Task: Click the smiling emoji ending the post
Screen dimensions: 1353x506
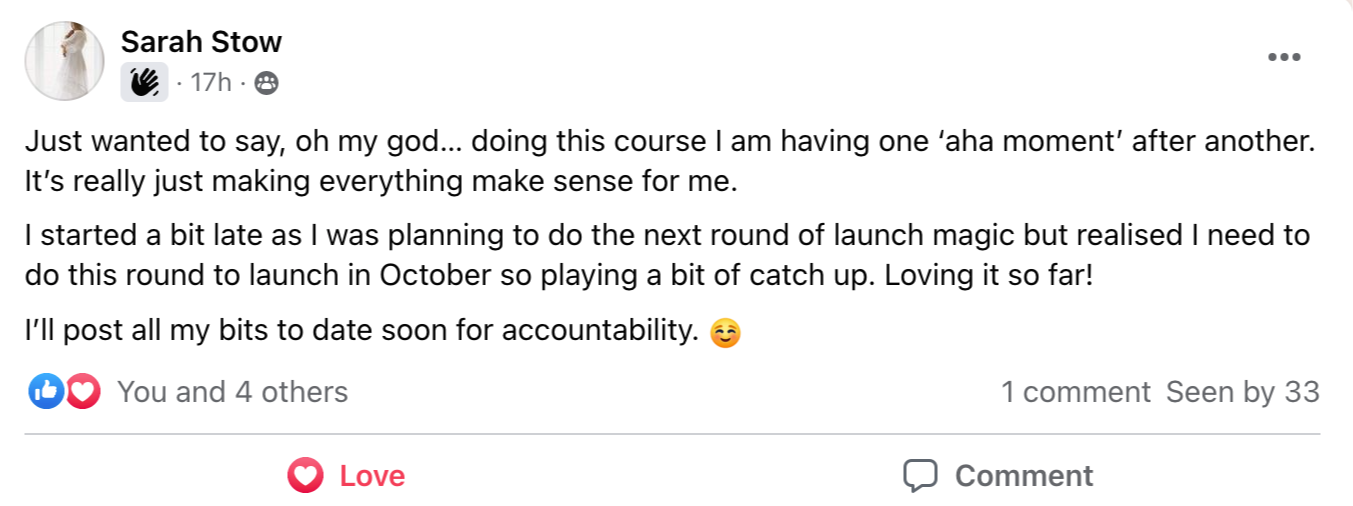Action: [x=725, y=332]
